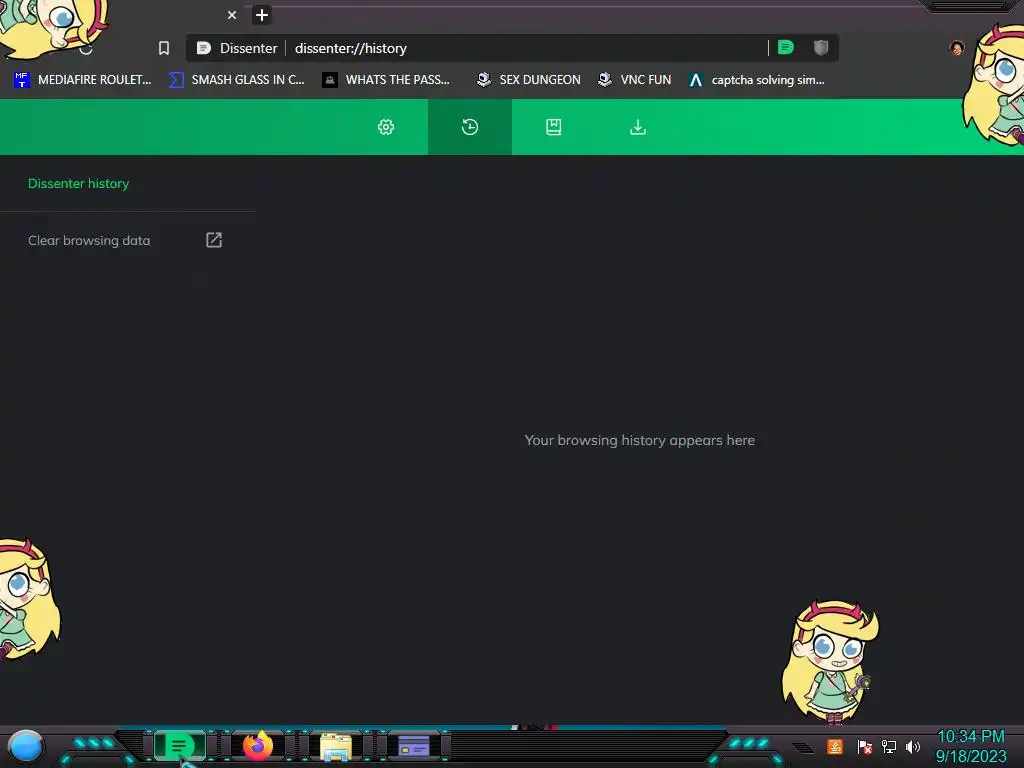1024x768 pixels.
Task: Close the current browser tab
Action: (x=232, y=15)
